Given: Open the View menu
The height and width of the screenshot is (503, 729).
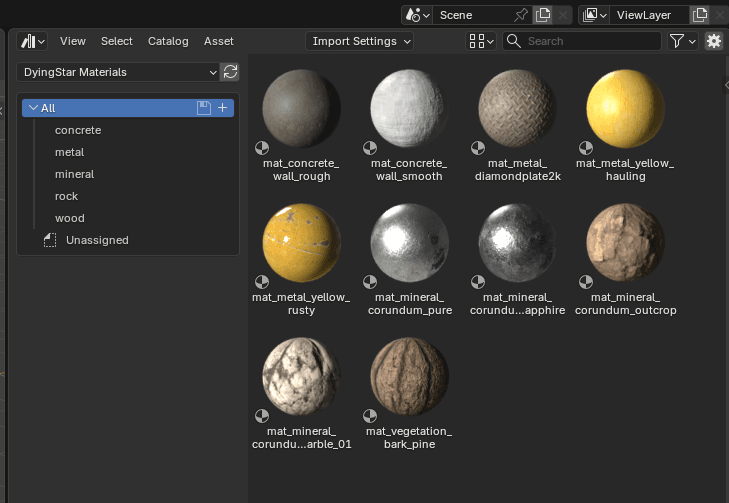Looking at the screenshot, I should [x=73, y=41].
